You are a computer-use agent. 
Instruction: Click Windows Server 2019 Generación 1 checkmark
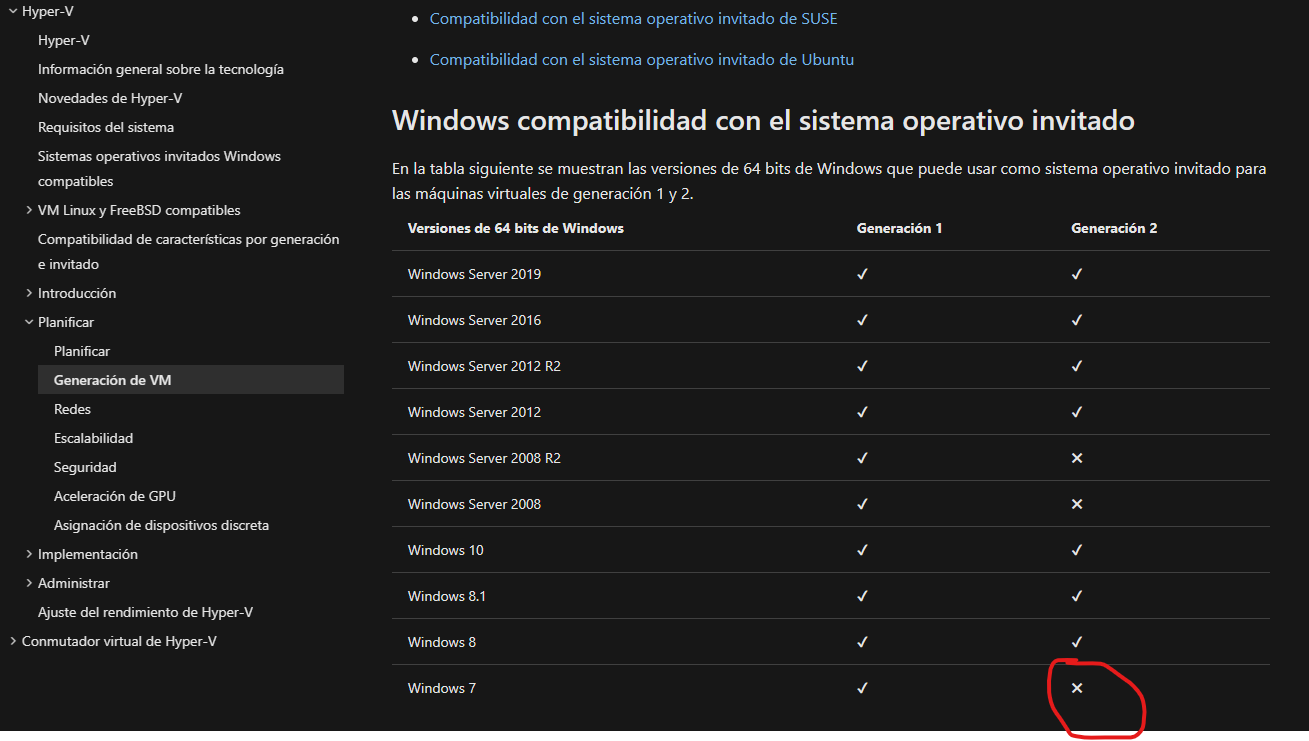point(862,275)
